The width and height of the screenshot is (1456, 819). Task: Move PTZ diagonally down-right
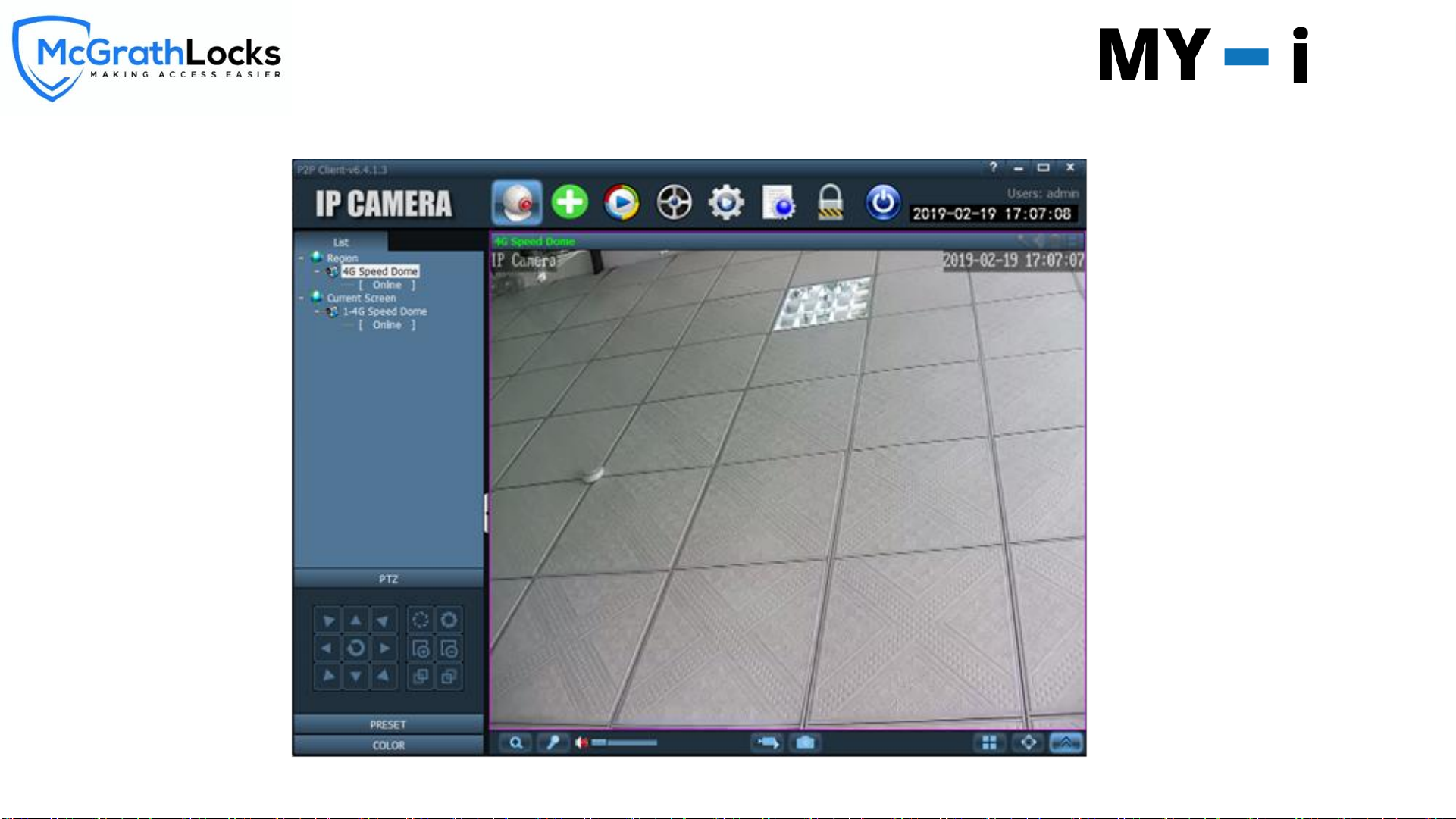pos(384,676)
